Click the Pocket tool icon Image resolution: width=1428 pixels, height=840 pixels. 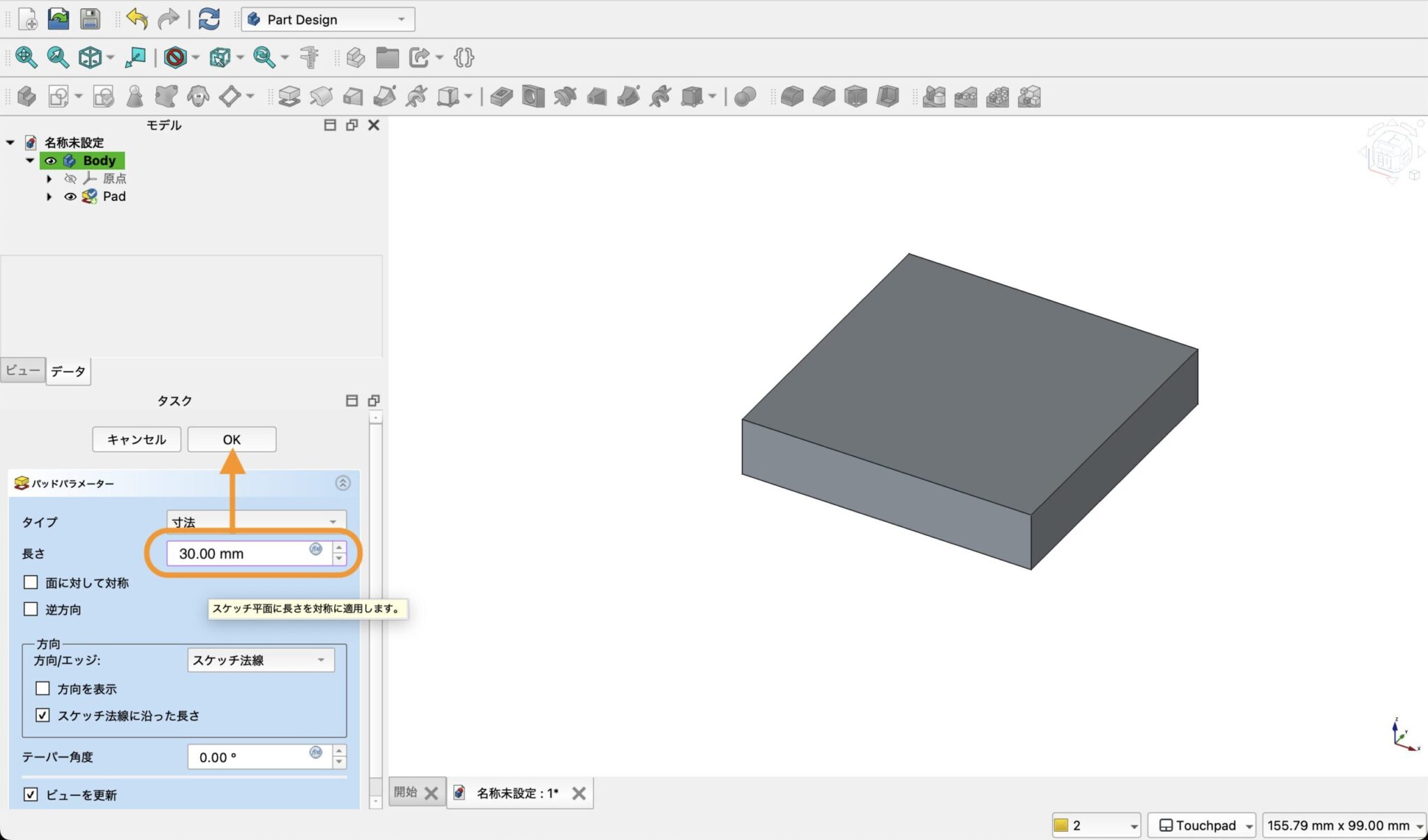(501, 96)
